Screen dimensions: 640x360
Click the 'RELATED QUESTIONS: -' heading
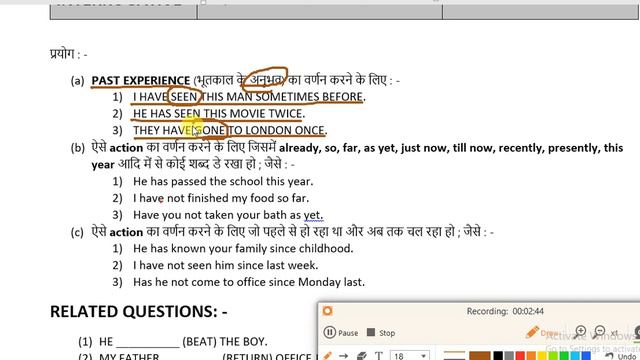(x=138, y=312)
